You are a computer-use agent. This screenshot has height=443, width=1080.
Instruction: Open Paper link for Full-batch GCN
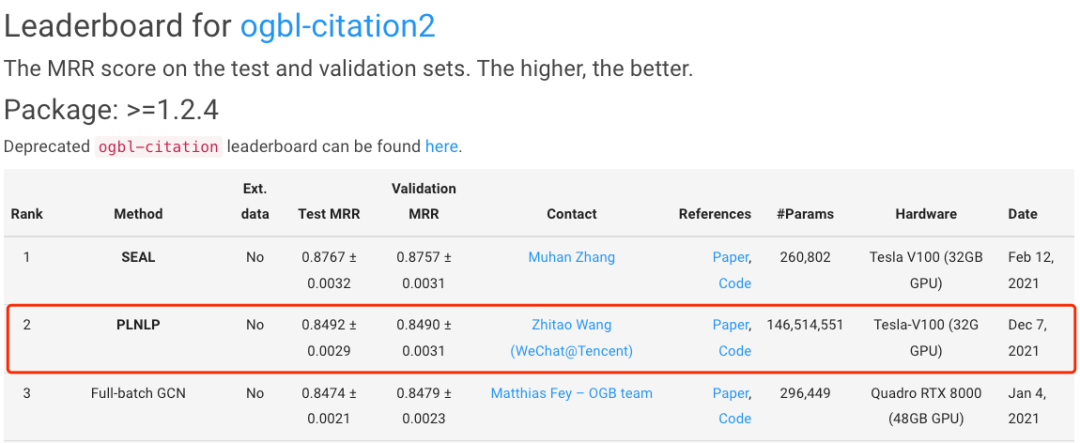730,393
